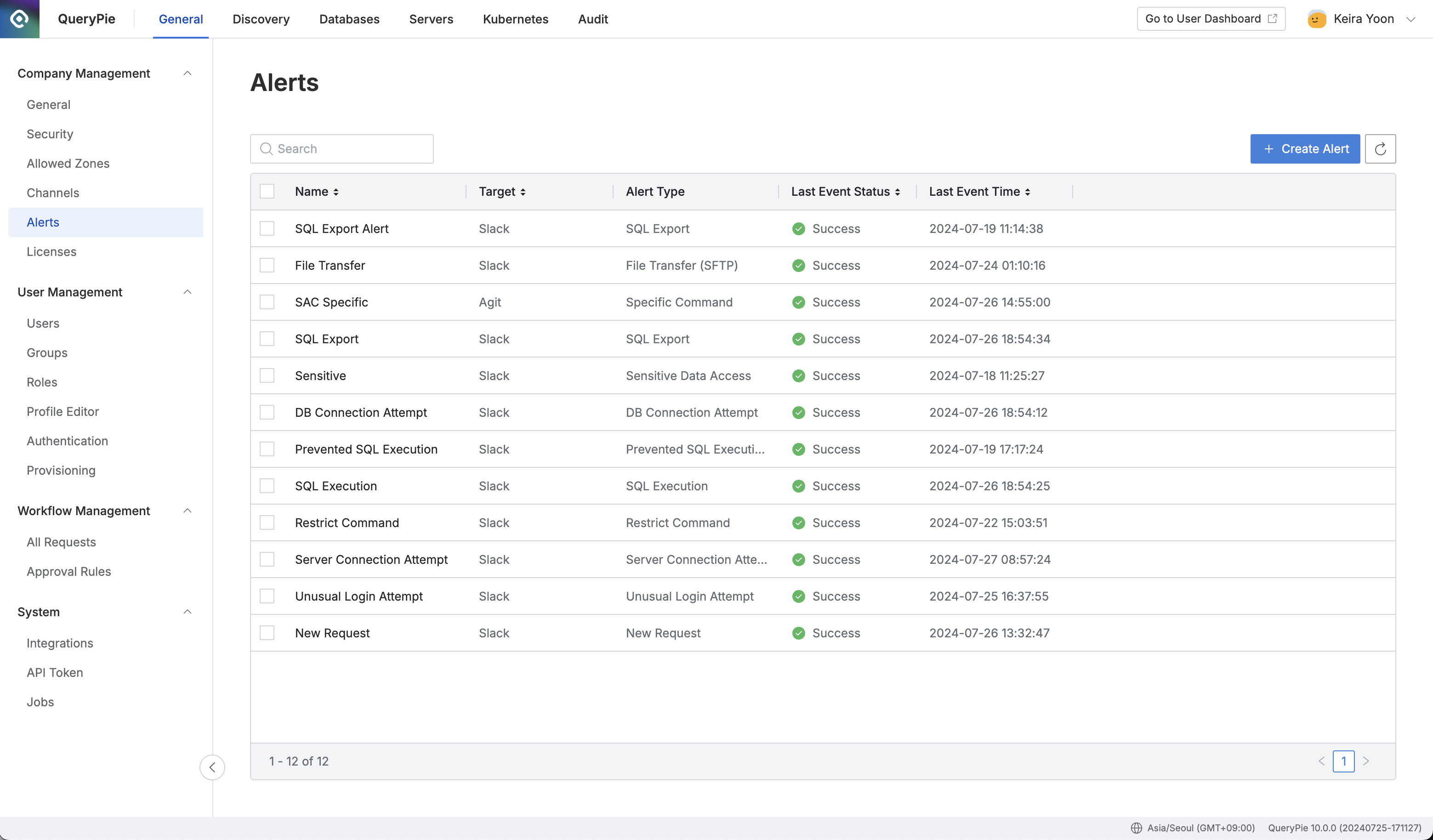This screenshot has width=1433, height=840.
Task: Switch to the Discovery tab
Action: [261, 19]
